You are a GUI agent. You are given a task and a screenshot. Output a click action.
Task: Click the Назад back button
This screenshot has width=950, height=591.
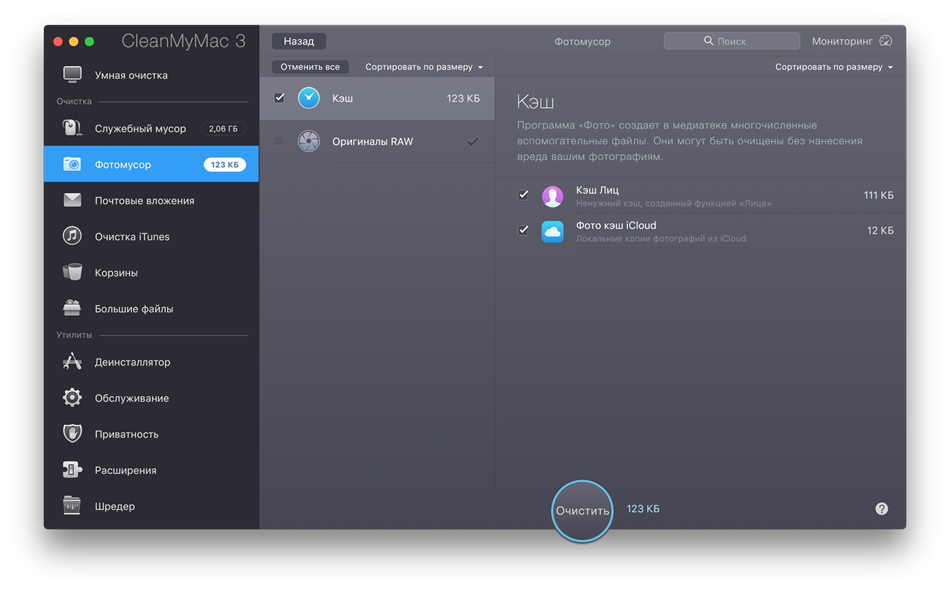(299, 41)
